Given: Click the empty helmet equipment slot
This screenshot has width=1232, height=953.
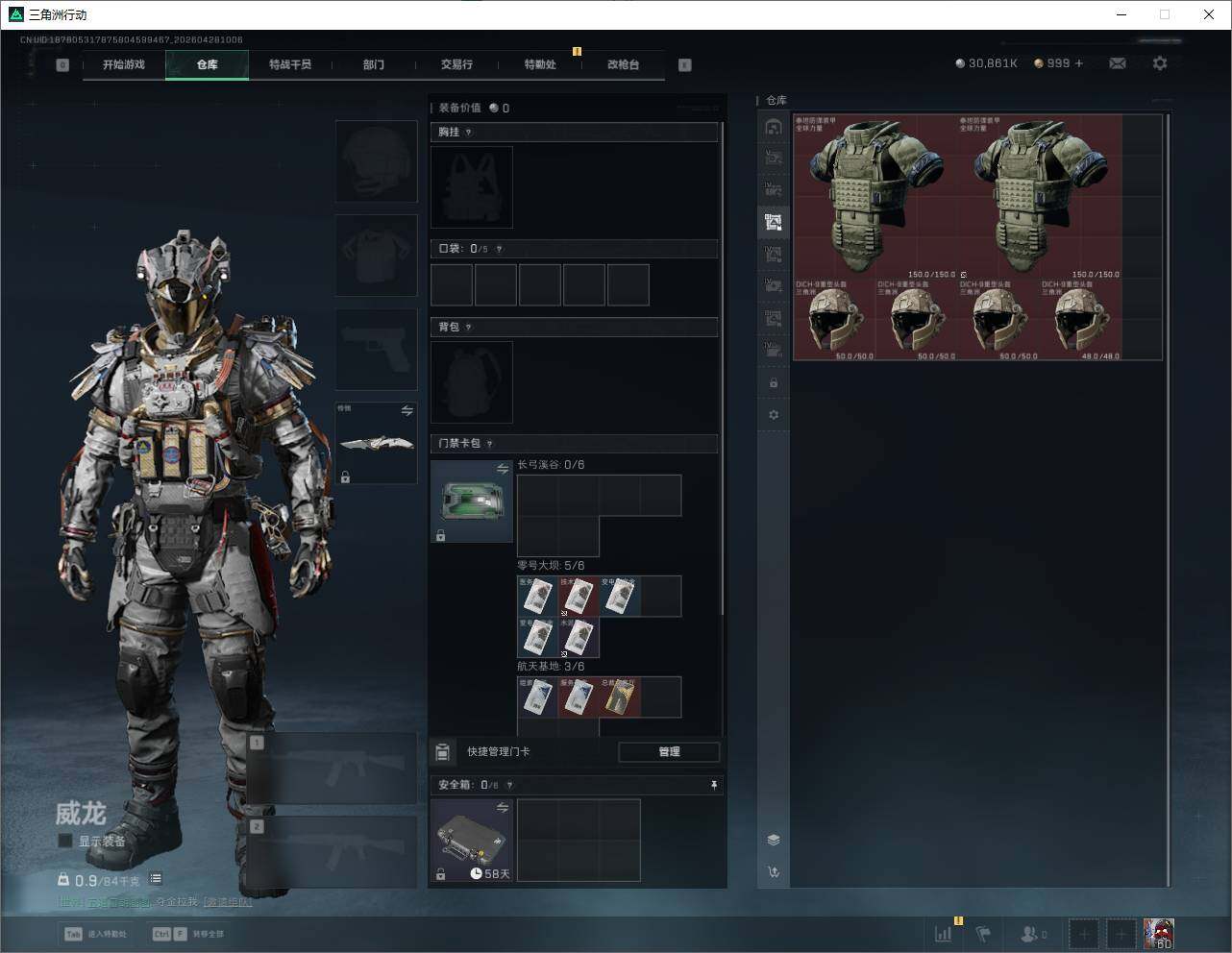Looking at the screenshot, I should pos(377,161).
